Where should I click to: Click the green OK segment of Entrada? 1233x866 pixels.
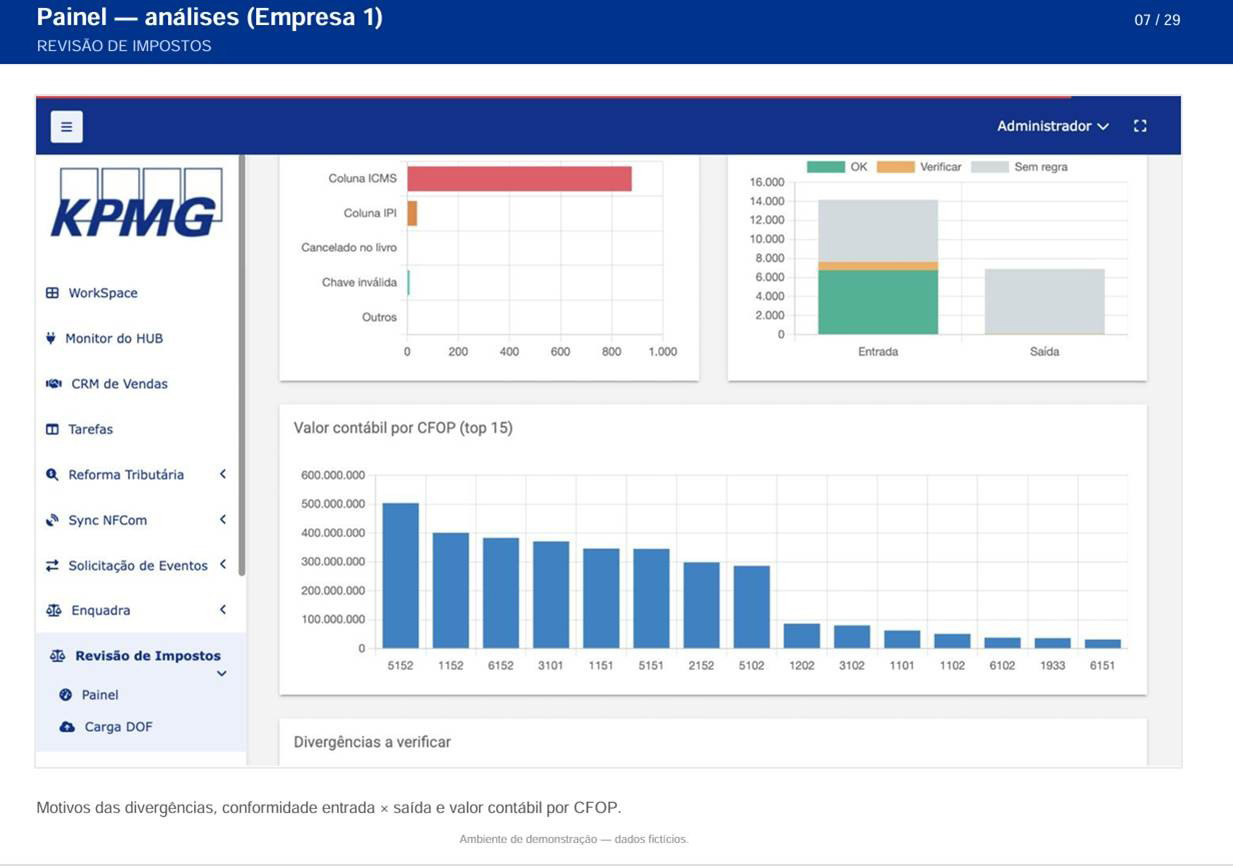pyautogui.click(x=878, y=302)
